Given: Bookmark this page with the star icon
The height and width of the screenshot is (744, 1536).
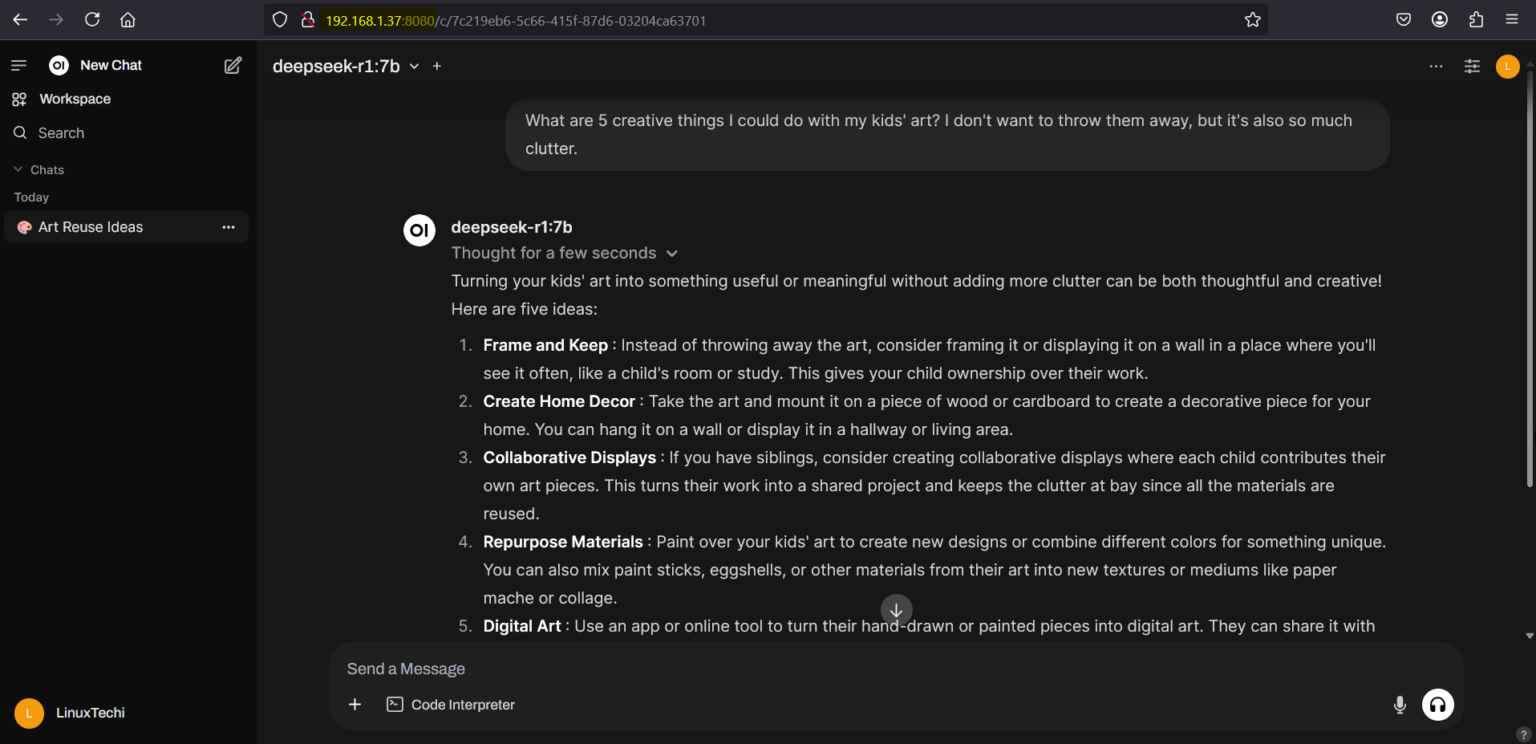Looking at the screenshot, I should point(1252,20).
